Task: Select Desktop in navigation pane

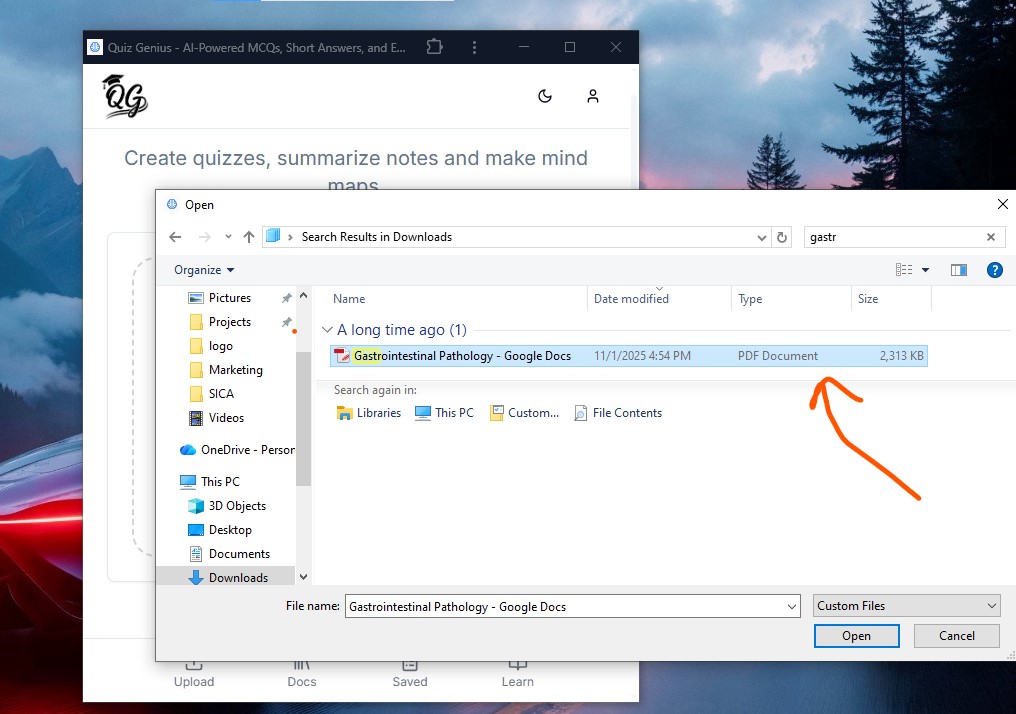Action: 230,530
